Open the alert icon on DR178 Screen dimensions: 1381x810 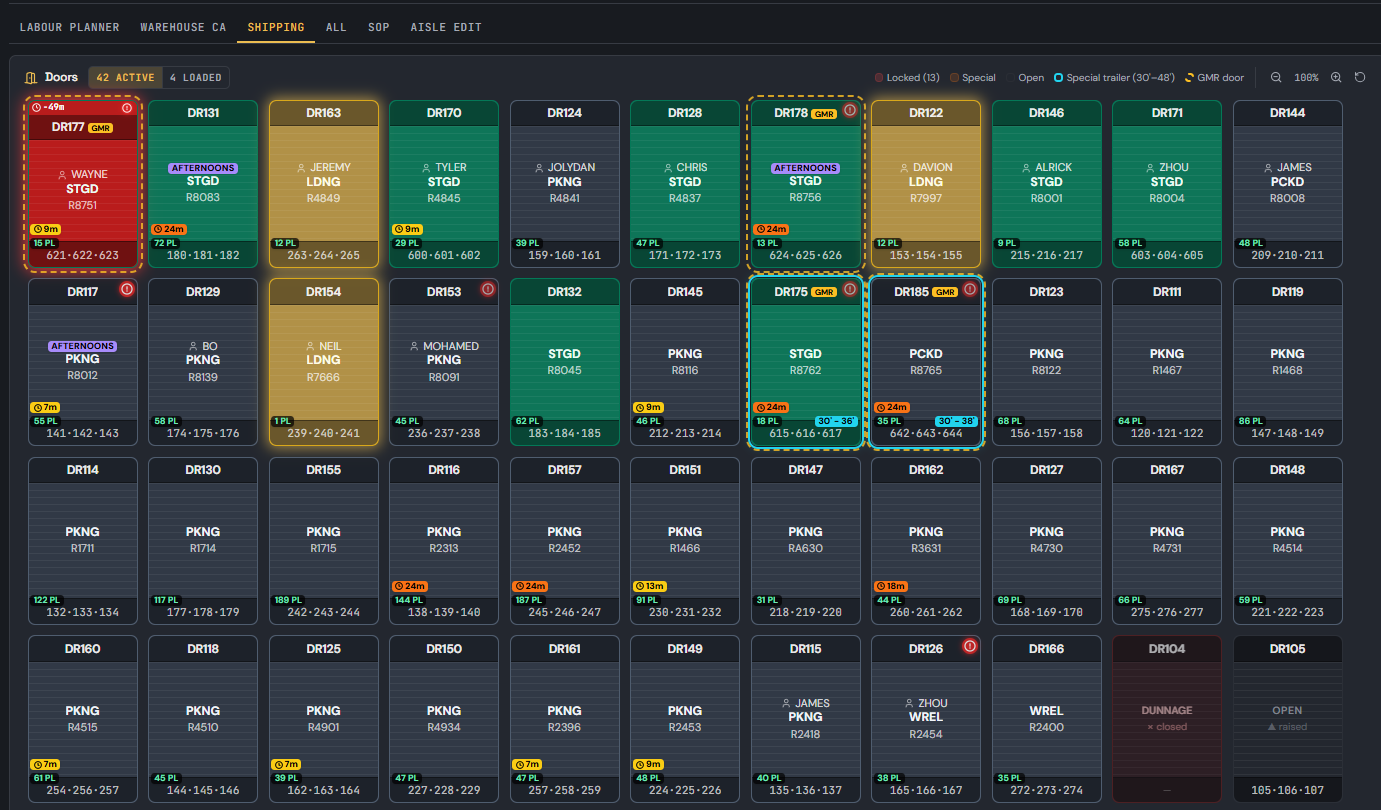[x=850, y=110]
